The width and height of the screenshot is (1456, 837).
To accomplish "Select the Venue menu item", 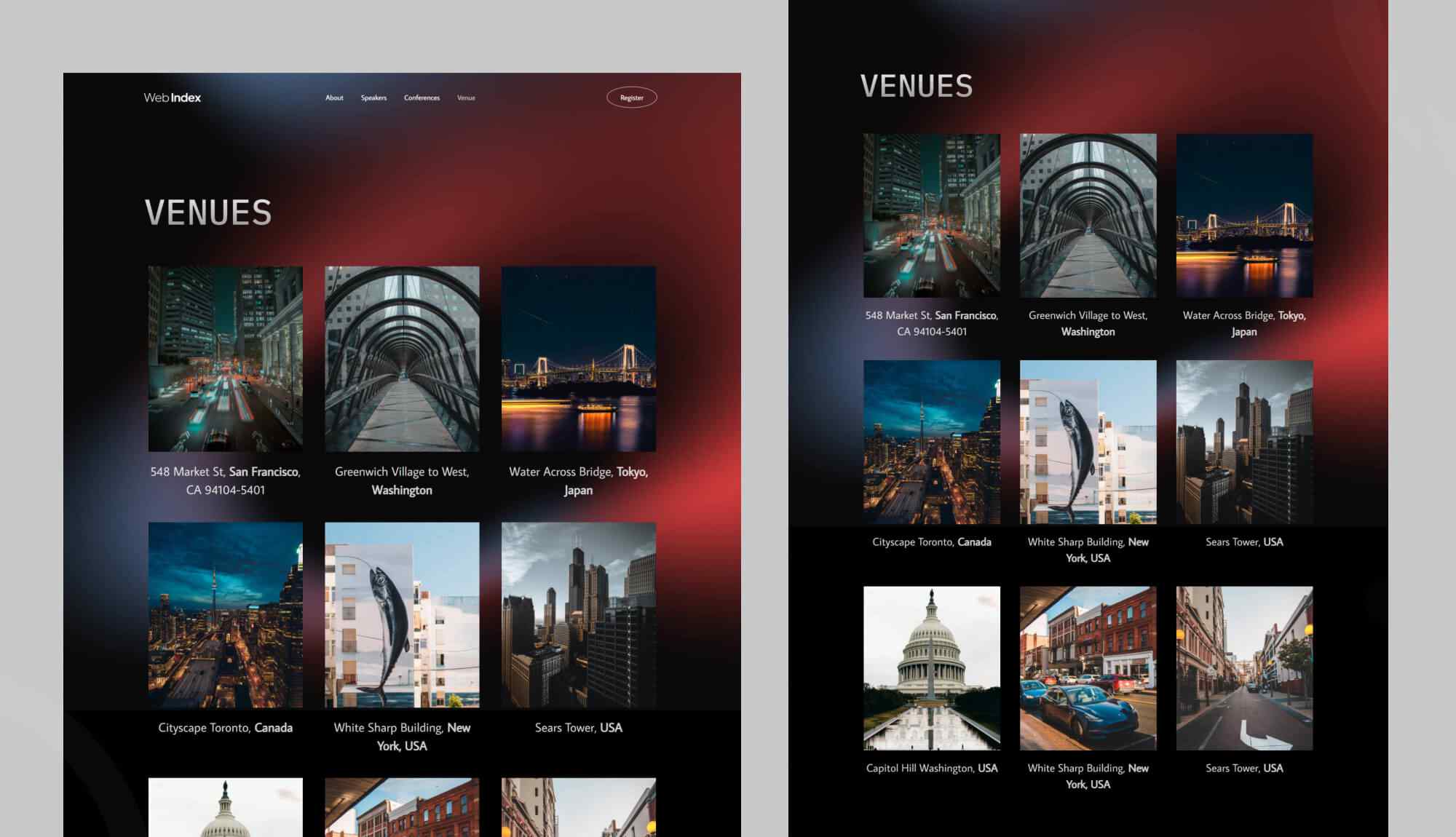I will (x=466, y=98).
